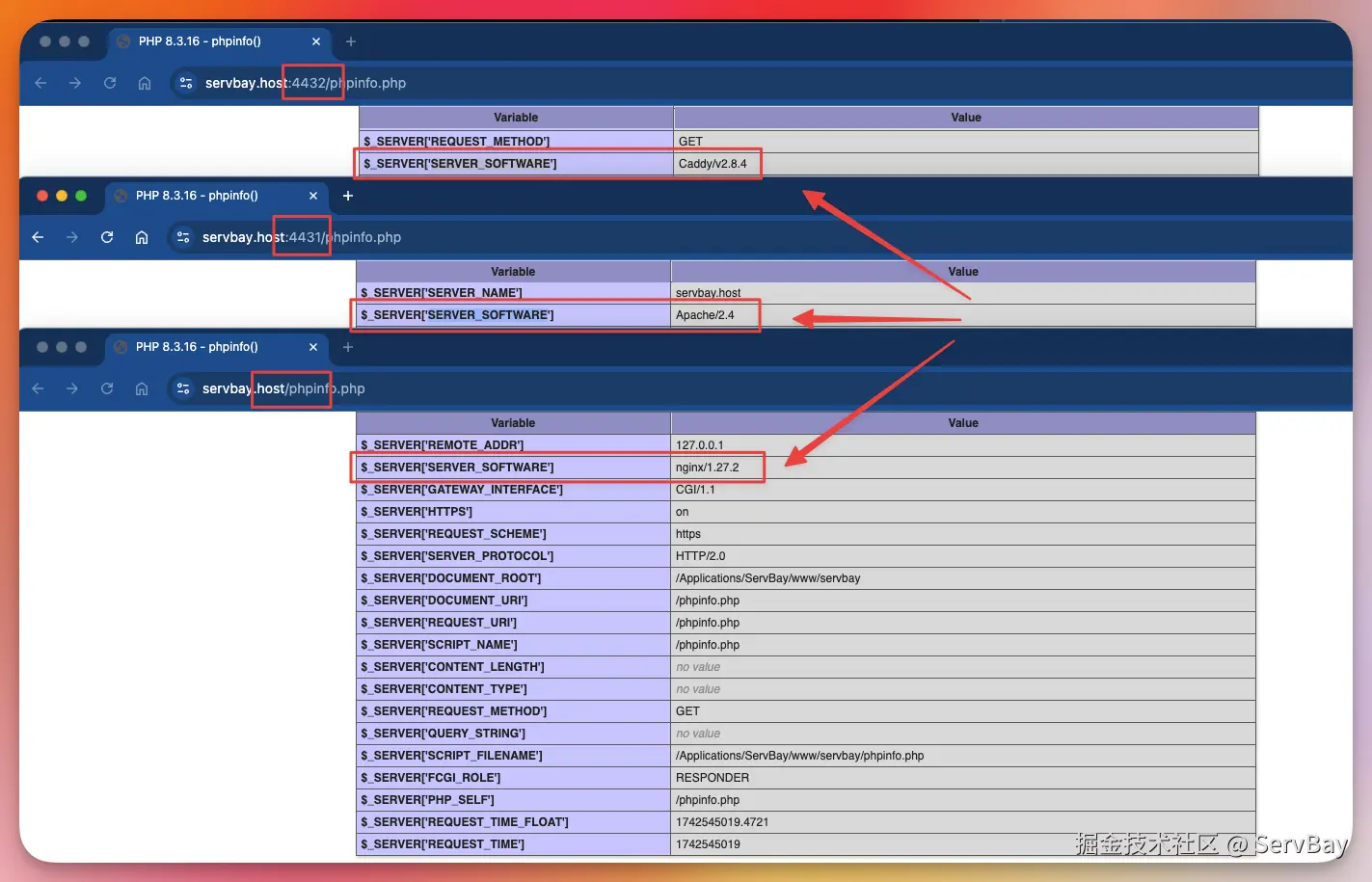Close the tab in the middle Apache window
This screenshot has width=1372, height=882.
(313, 196)
